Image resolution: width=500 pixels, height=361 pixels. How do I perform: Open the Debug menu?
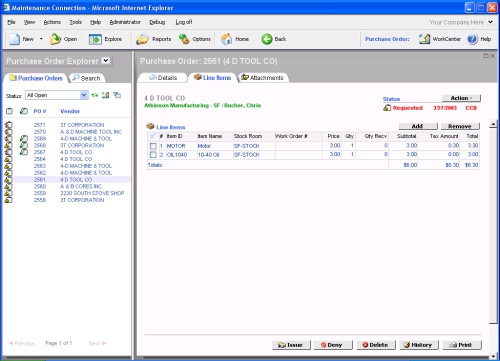coord(157,22)
